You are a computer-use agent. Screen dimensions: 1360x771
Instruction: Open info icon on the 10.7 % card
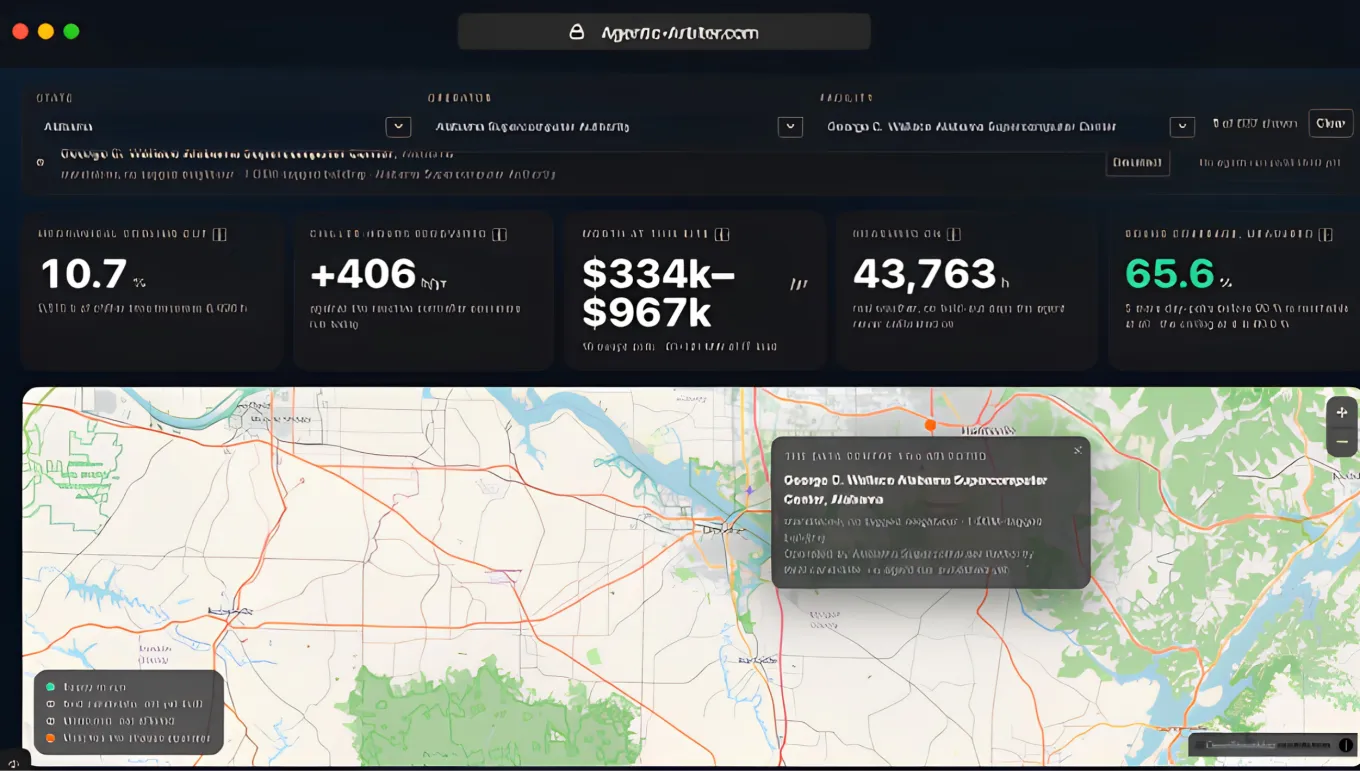click(220, 234)
